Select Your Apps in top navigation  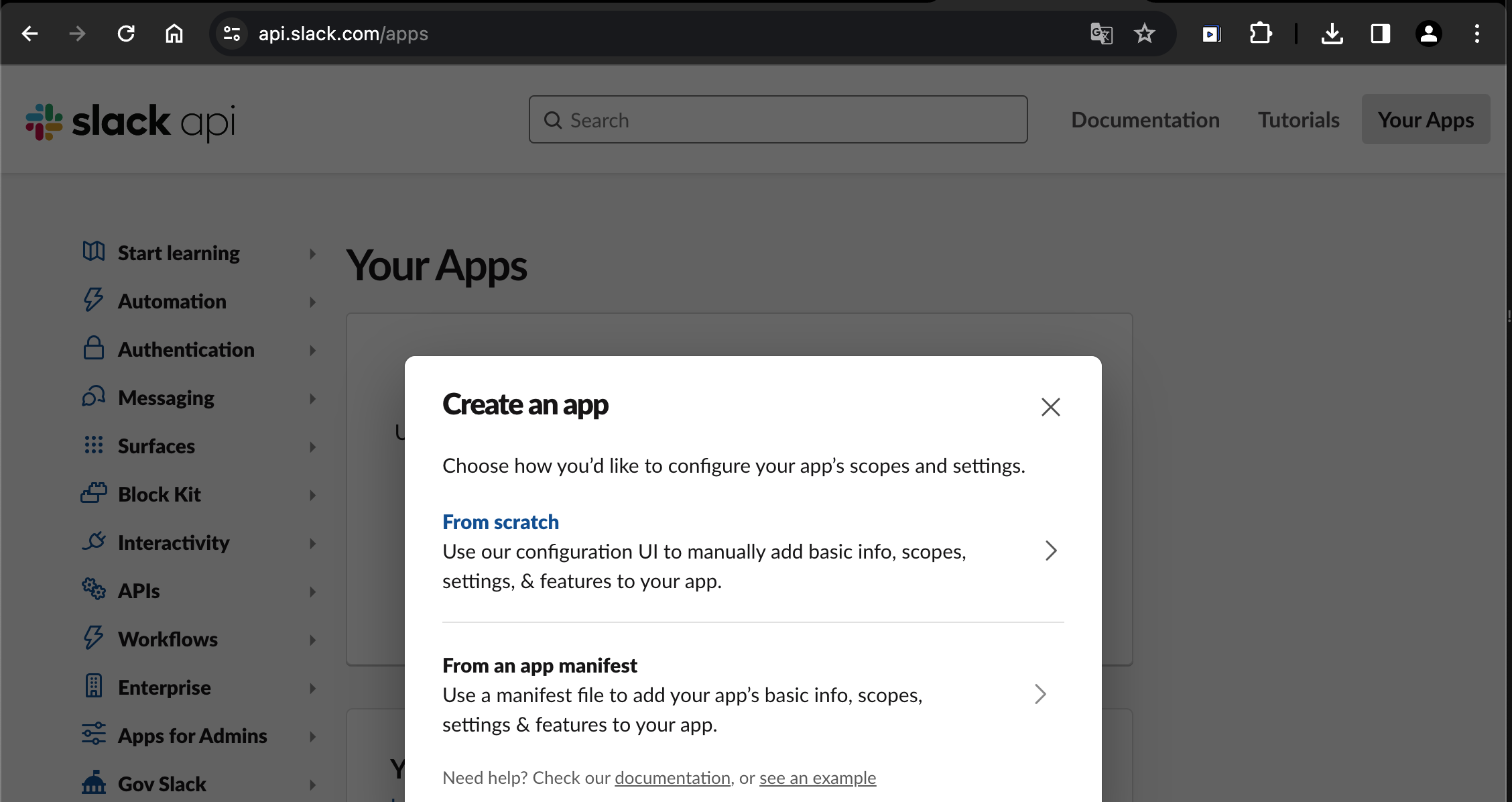click(1426, 119)
